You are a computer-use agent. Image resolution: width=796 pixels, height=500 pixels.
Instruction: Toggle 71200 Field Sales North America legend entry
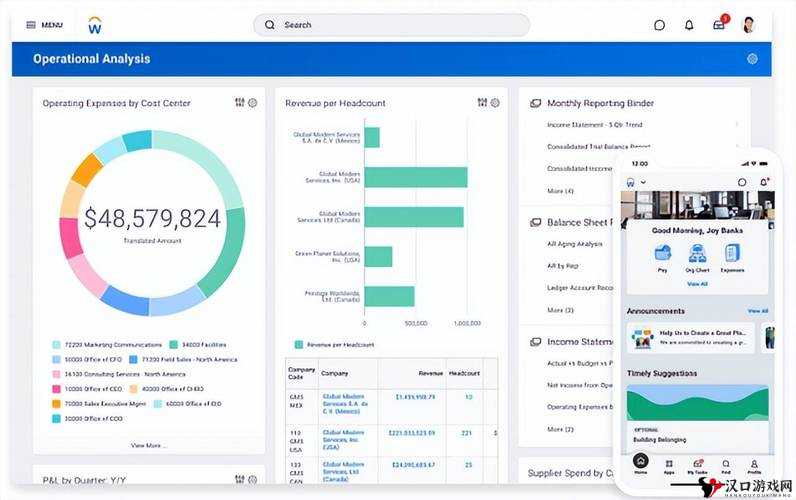pos(183,359)
